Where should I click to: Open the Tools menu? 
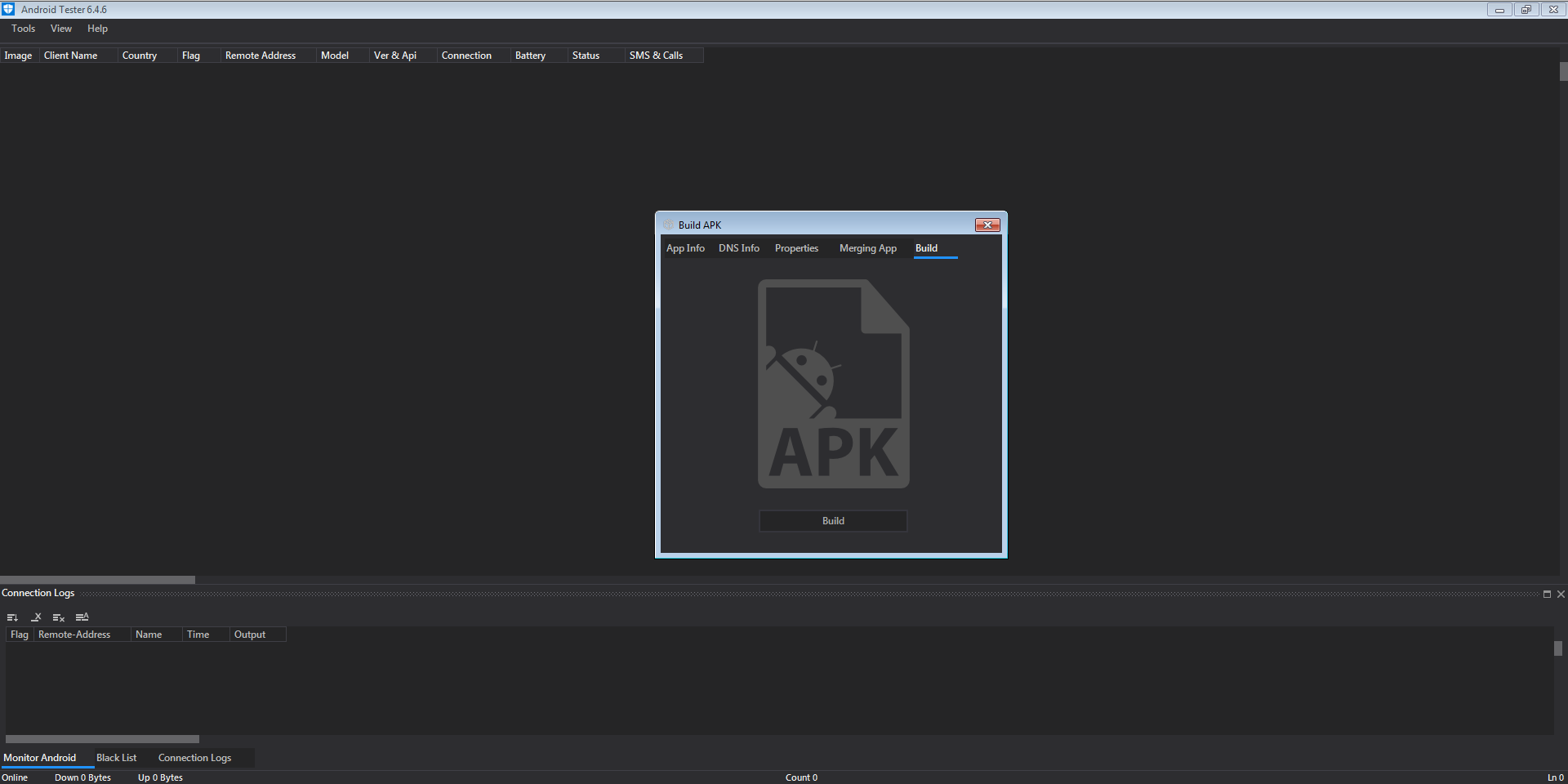click(x=24, y=29)
